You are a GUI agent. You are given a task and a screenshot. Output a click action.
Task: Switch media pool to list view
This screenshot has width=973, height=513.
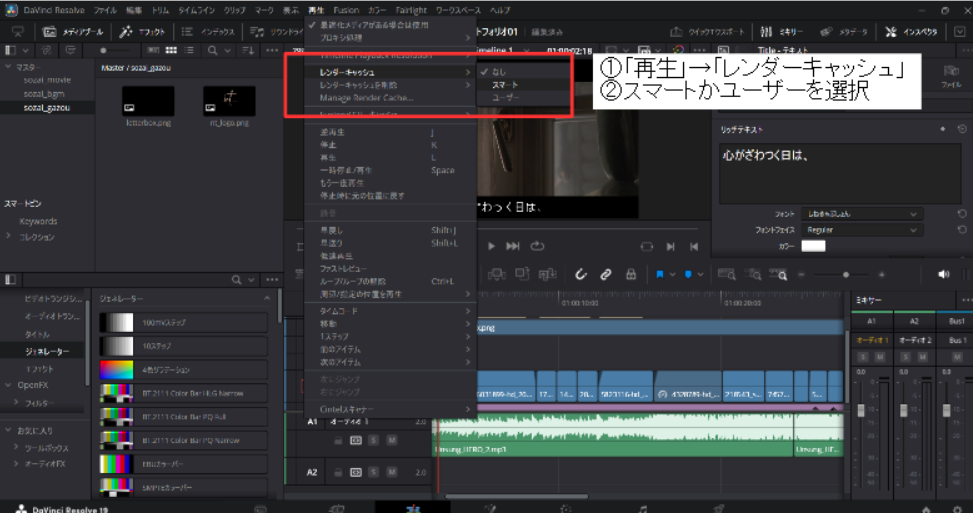coord(189,50)
